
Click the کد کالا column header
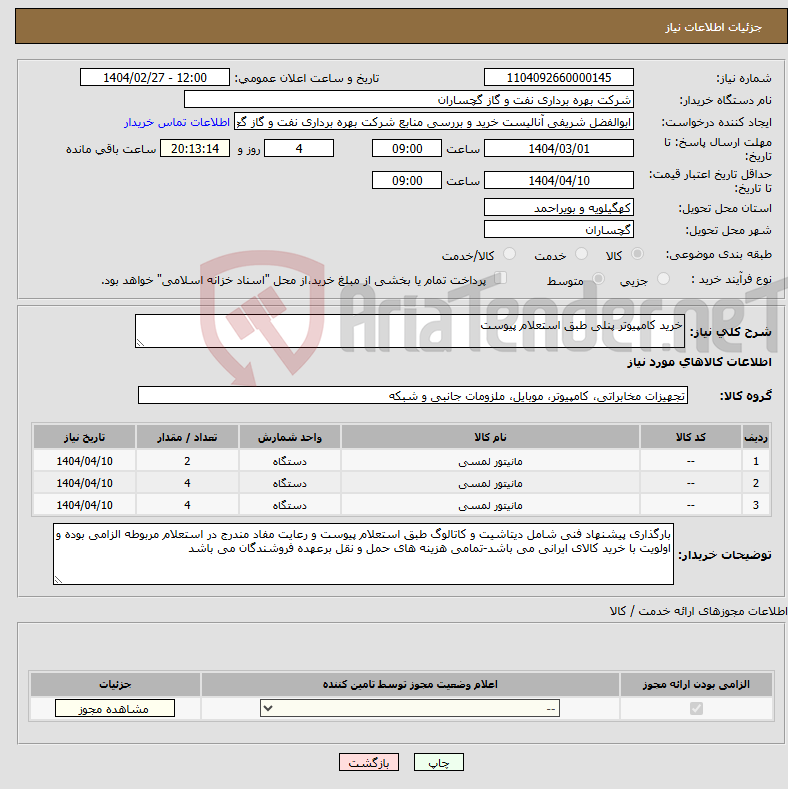[690, 437]
